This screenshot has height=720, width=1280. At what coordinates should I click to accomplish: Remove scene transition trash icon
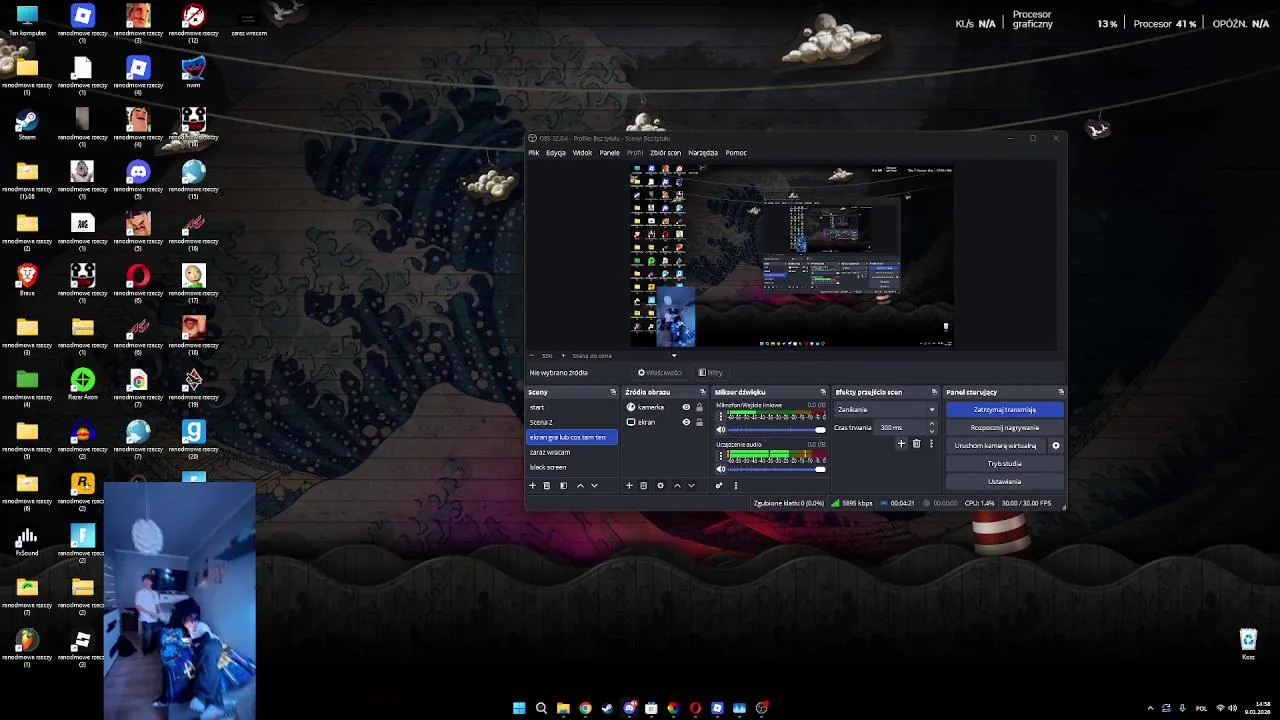click(x=916, y=443)
